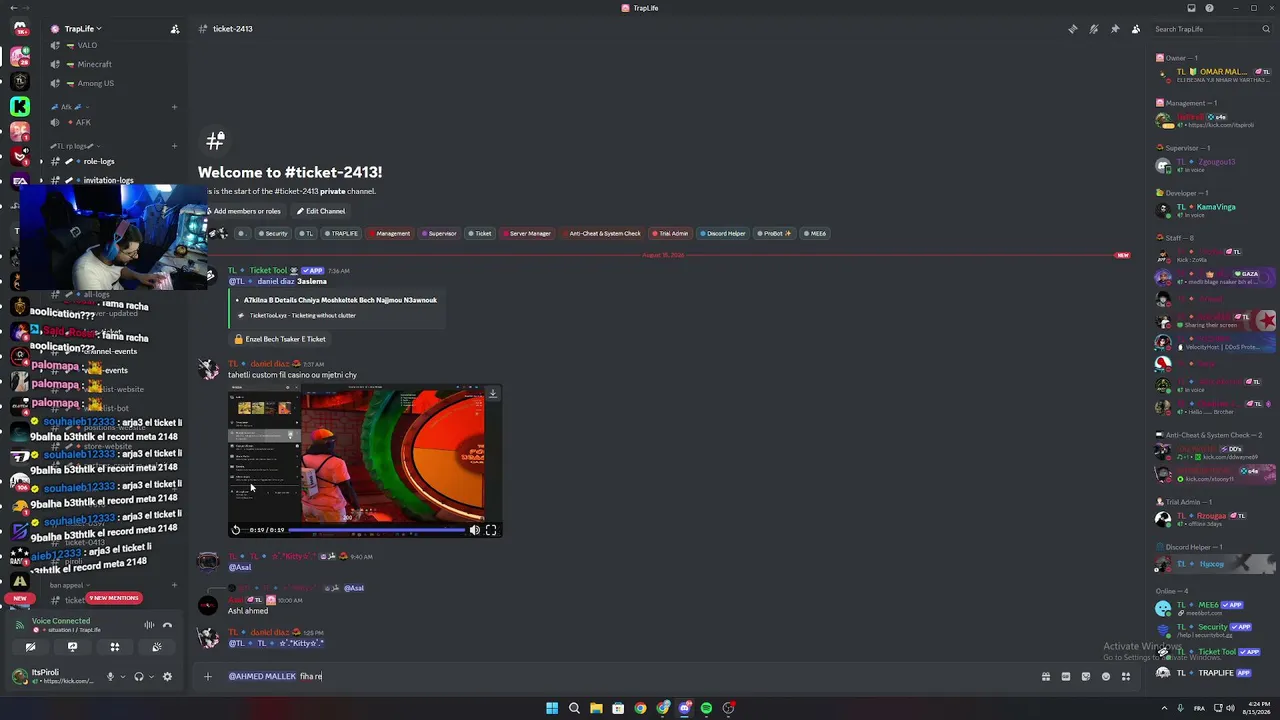Screen dimensions: 1280x720
Task: Open File Explorer from the taskbar
Action: (x=596, y=708)
